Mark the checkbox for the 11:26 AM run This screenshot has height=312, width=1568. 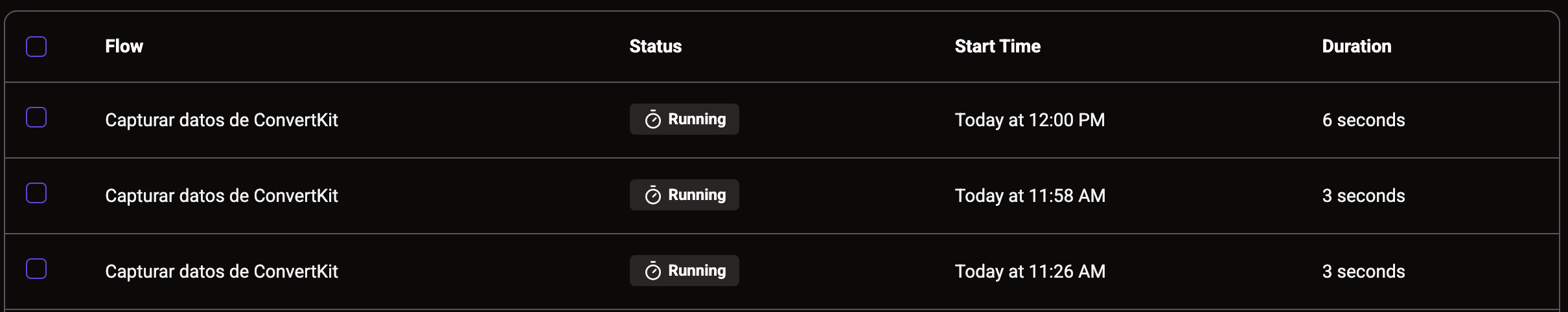[x=36, y=269]
